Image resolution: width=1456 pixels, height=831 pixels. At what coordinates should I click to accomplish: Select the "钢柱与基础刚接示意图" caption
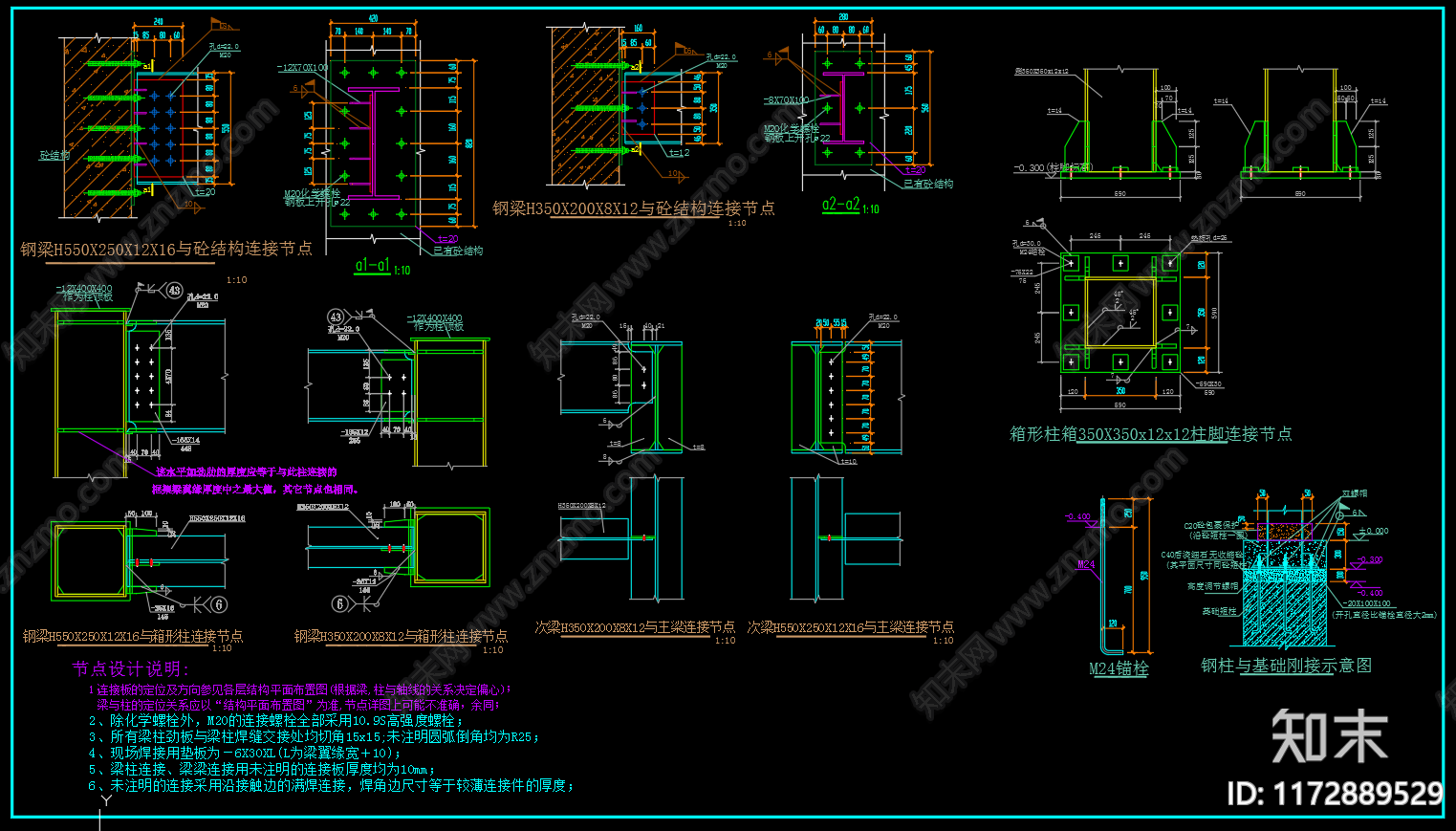tap(1287, 666)
